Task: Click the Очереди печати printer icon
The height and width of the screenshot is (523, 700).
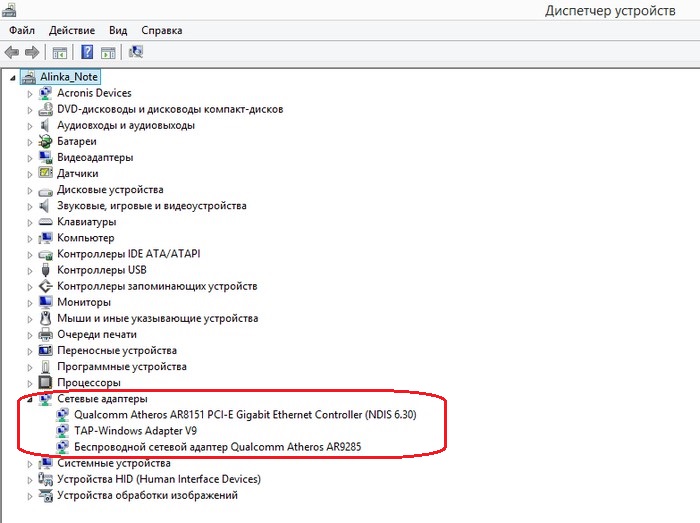Action: [x=45, y=334]
